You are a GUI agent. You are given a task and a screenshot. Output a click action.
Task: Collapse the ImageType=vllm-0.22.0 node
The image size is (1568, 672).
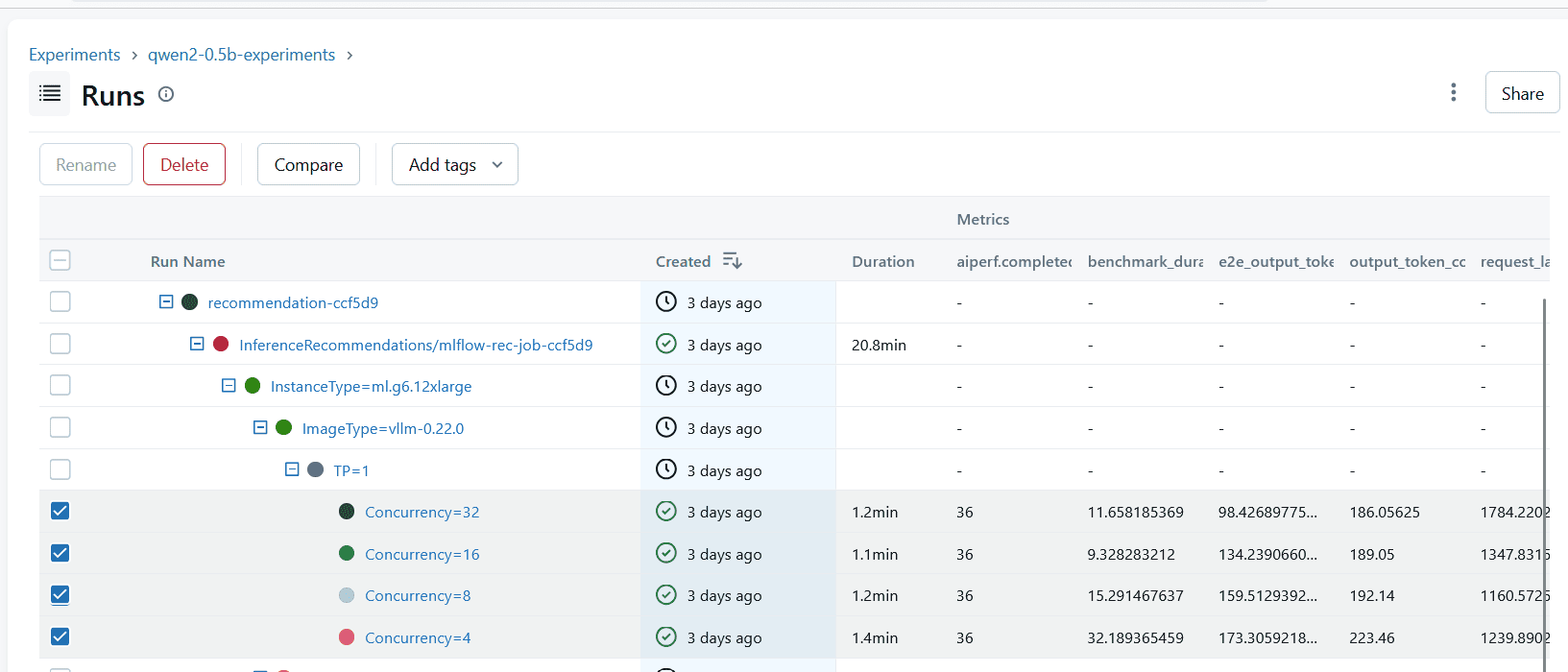click(260, 427)
